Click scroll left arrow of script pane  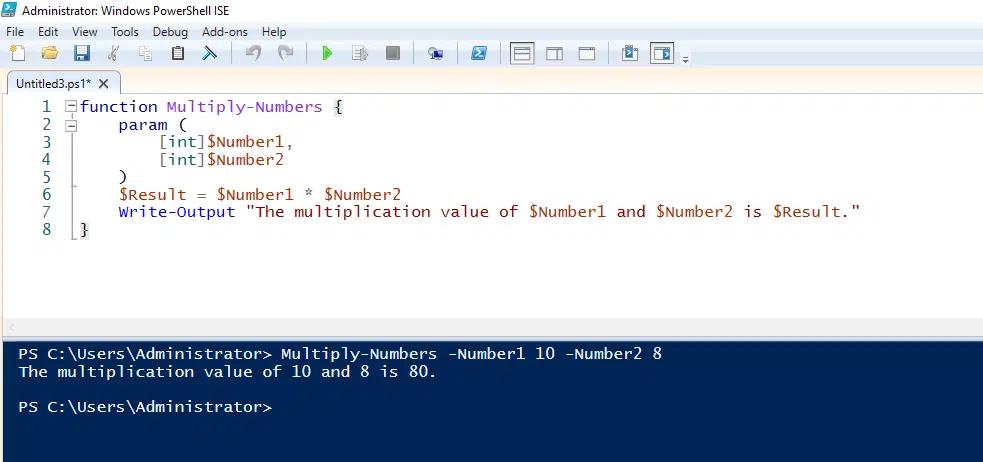pos(10,327)
